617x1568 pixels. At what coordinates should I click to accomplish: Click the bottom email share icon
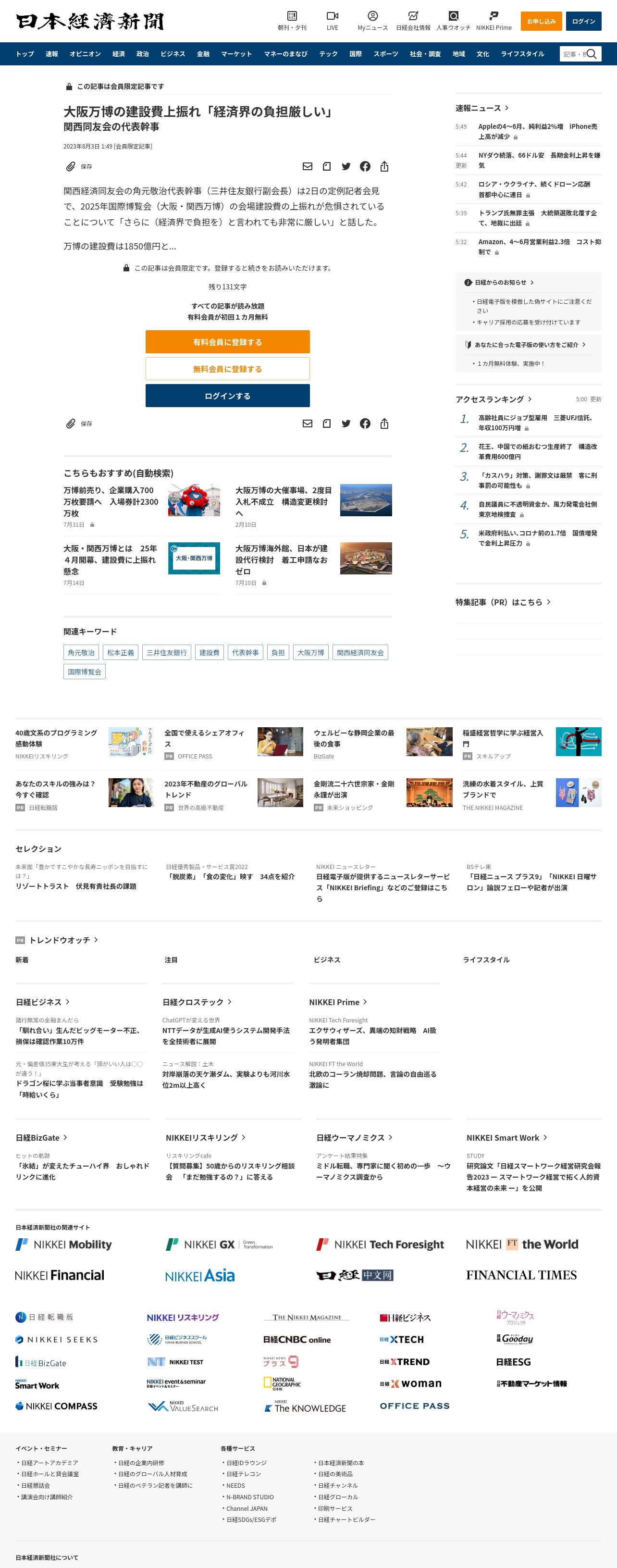pyautogui.click(x=307, y=423)
